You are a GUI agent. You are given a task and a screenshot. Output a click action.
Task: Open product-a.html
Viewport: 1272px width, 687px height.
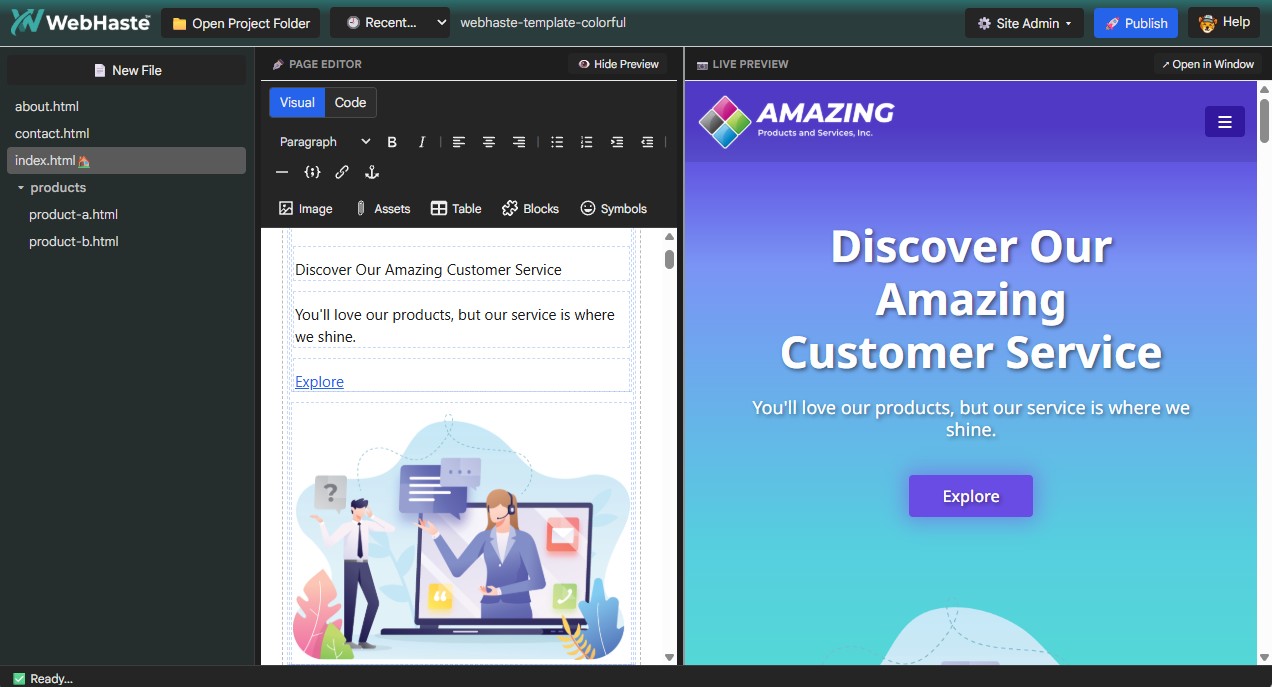click(x=74, y=214)
